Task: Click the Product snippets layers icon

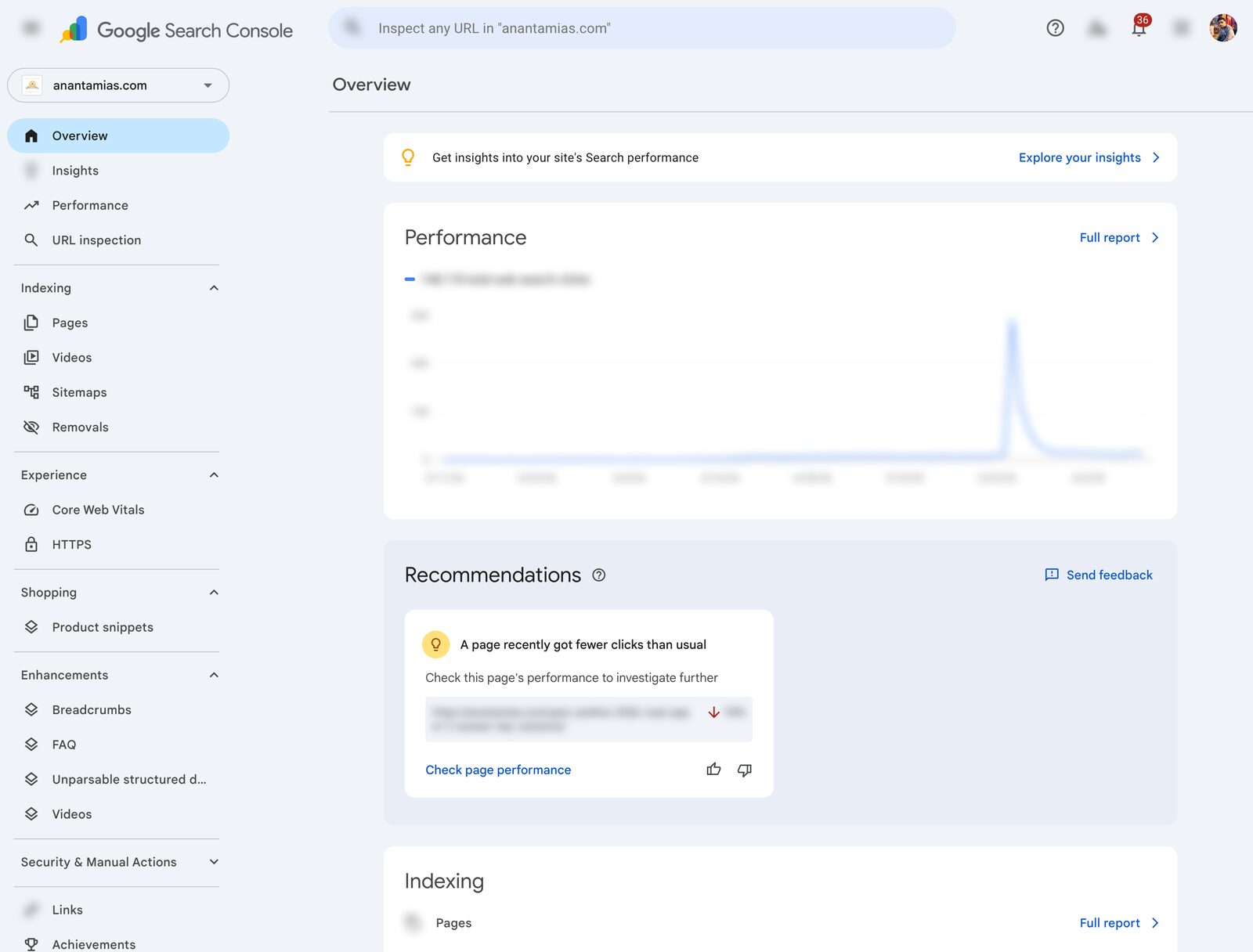Action: 31,627
